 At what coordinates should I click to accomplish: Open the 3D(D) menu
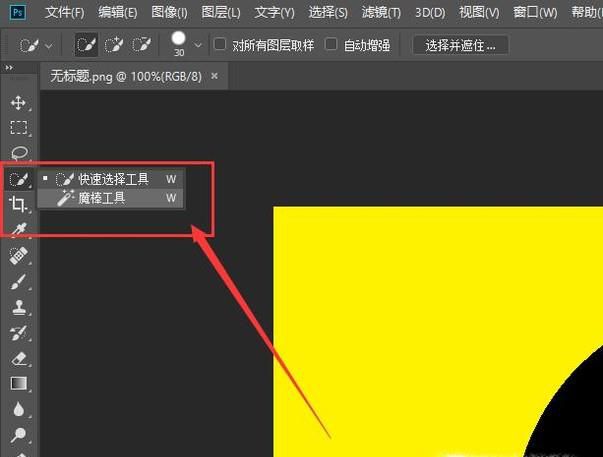[x=430, y=13]
